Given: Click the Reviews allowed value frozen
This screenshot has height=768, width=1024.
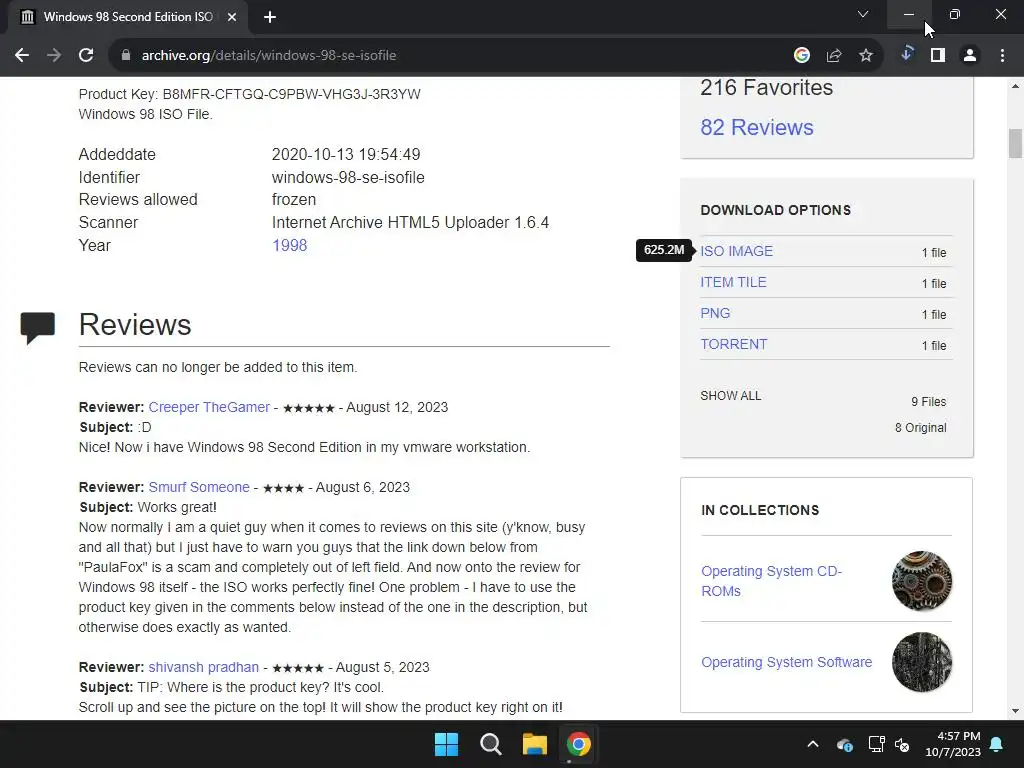Looking at the screenshot, I should tap(294, 200).
